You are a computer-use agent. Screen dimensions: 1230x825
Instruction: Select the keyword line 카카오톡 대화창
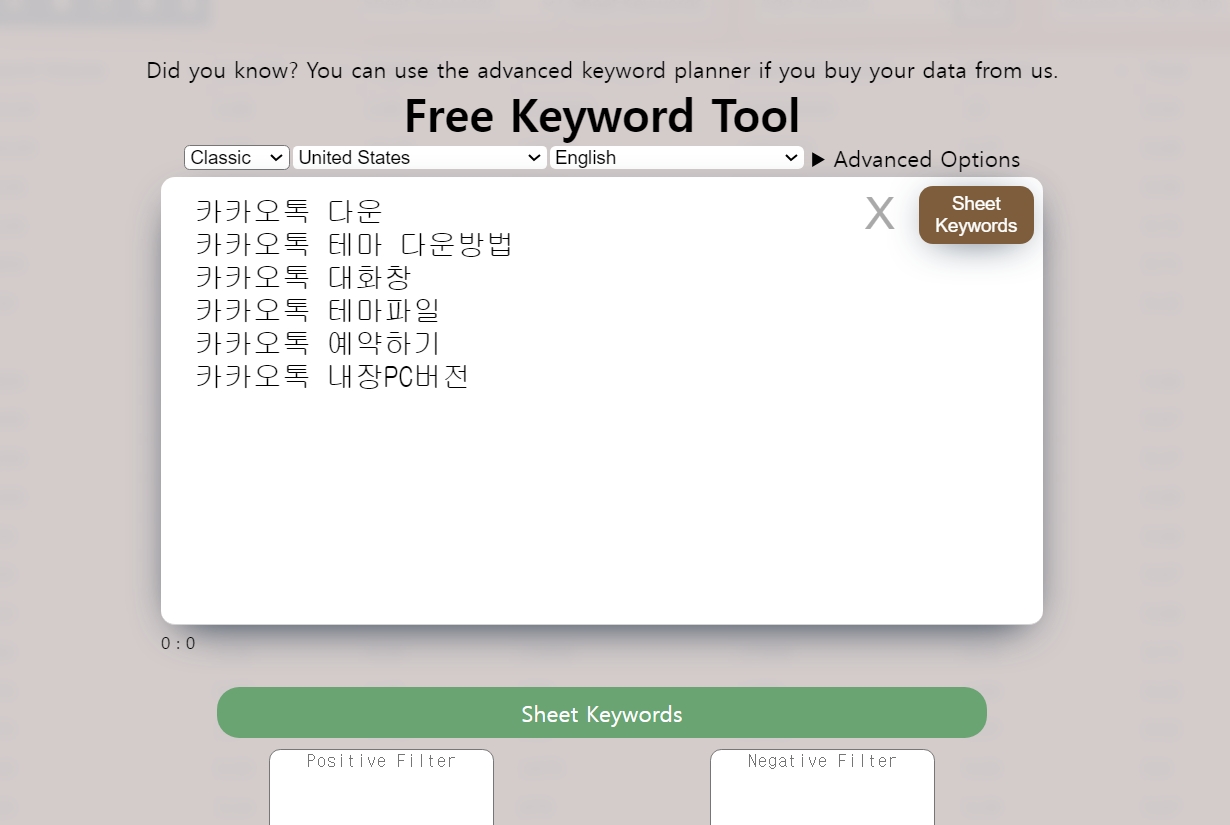(x=305, y=277)
